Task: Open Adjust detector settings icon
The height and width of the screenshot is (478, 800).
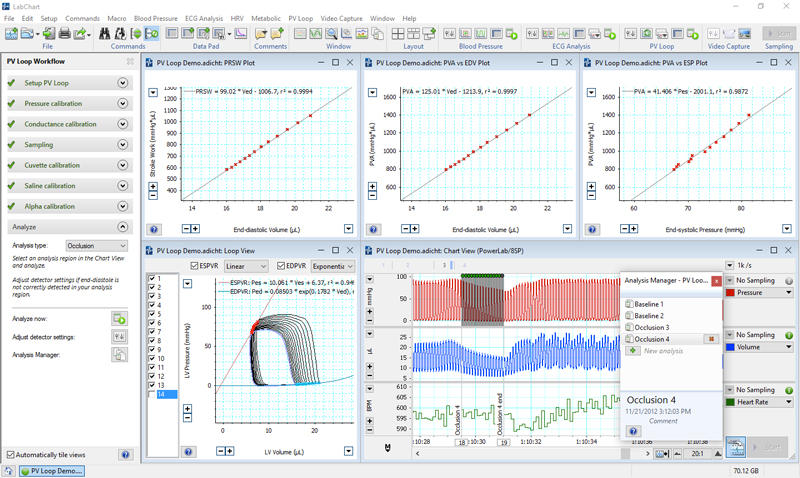Action: pos(120,336)
